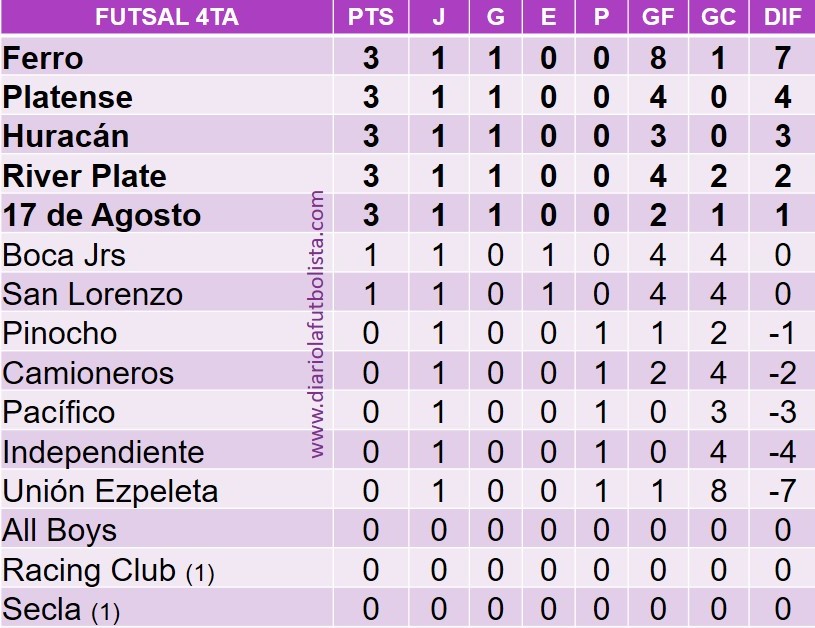The width and height of the screenshot is (815, 628).
Task: Select Unión Ezpeleta in the standings
Action: [x=110, y=491]
